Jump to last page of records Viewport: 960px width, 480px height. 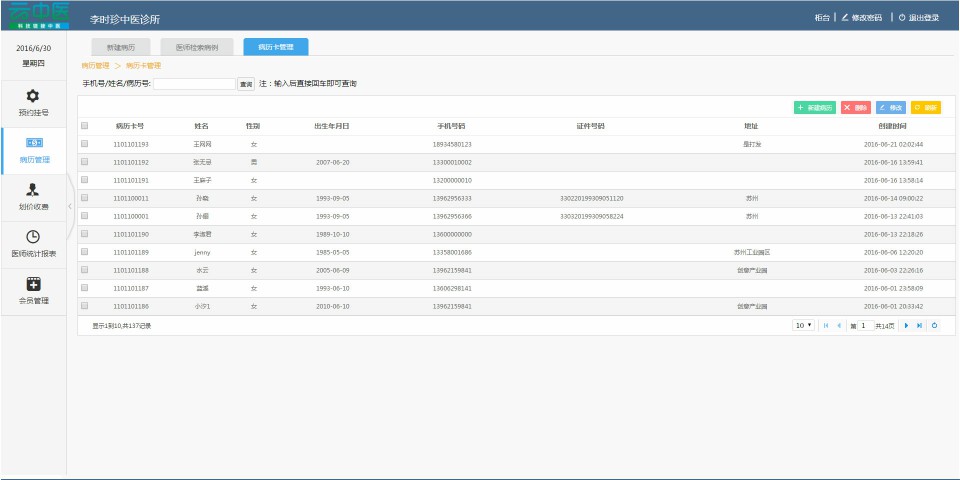point(919,326)
